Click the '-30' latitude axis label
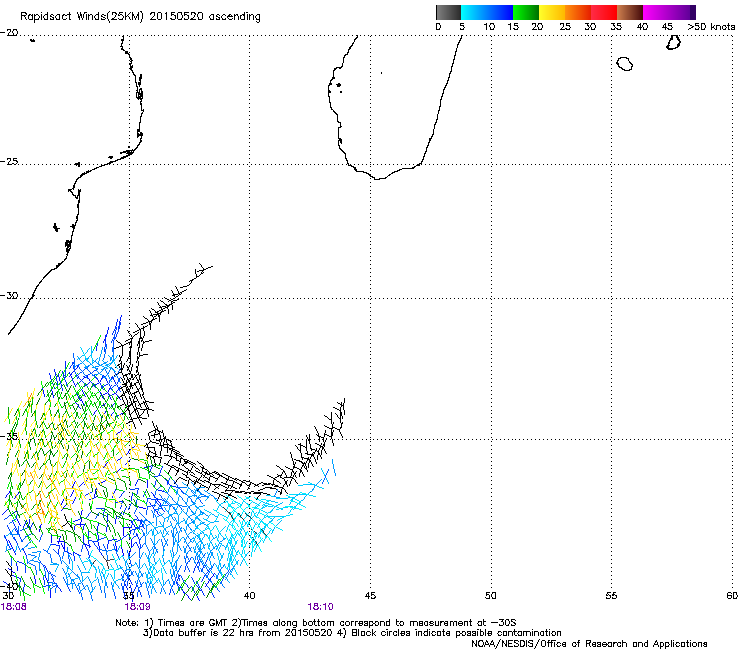This screenshot has width=740, height=650. point(9,295)
